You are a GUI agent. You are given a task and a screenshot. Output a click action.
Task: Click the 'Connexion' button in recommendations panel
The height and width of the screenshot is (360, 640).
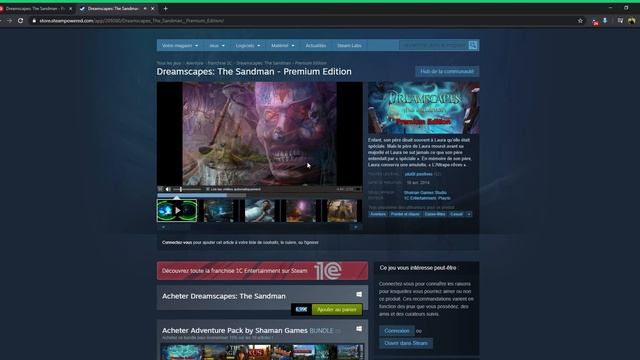click(397, 331)
